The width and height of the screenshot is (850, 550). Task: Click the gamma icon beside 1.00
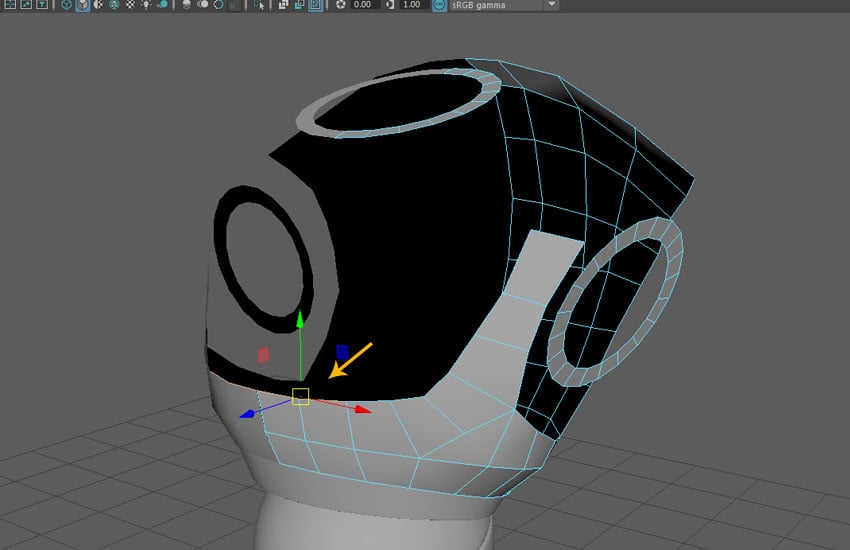click(x=390, y=5)
